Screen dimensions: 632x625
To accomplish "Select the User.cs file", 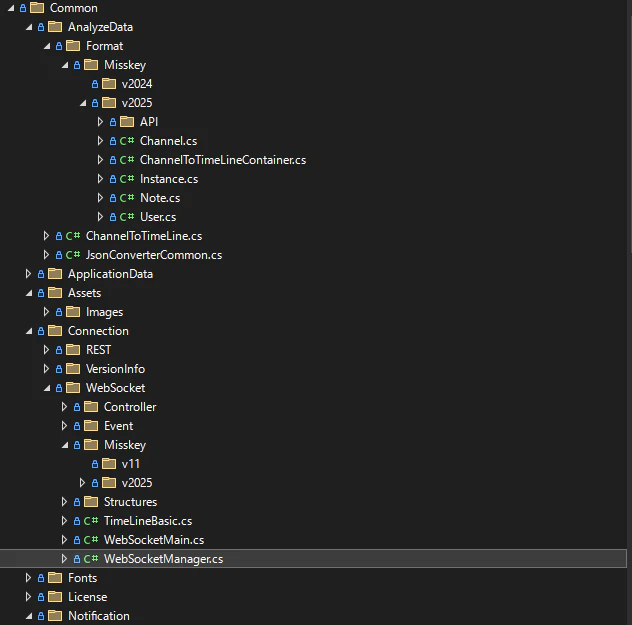I will pyautogui.click(x=158, y=217).
